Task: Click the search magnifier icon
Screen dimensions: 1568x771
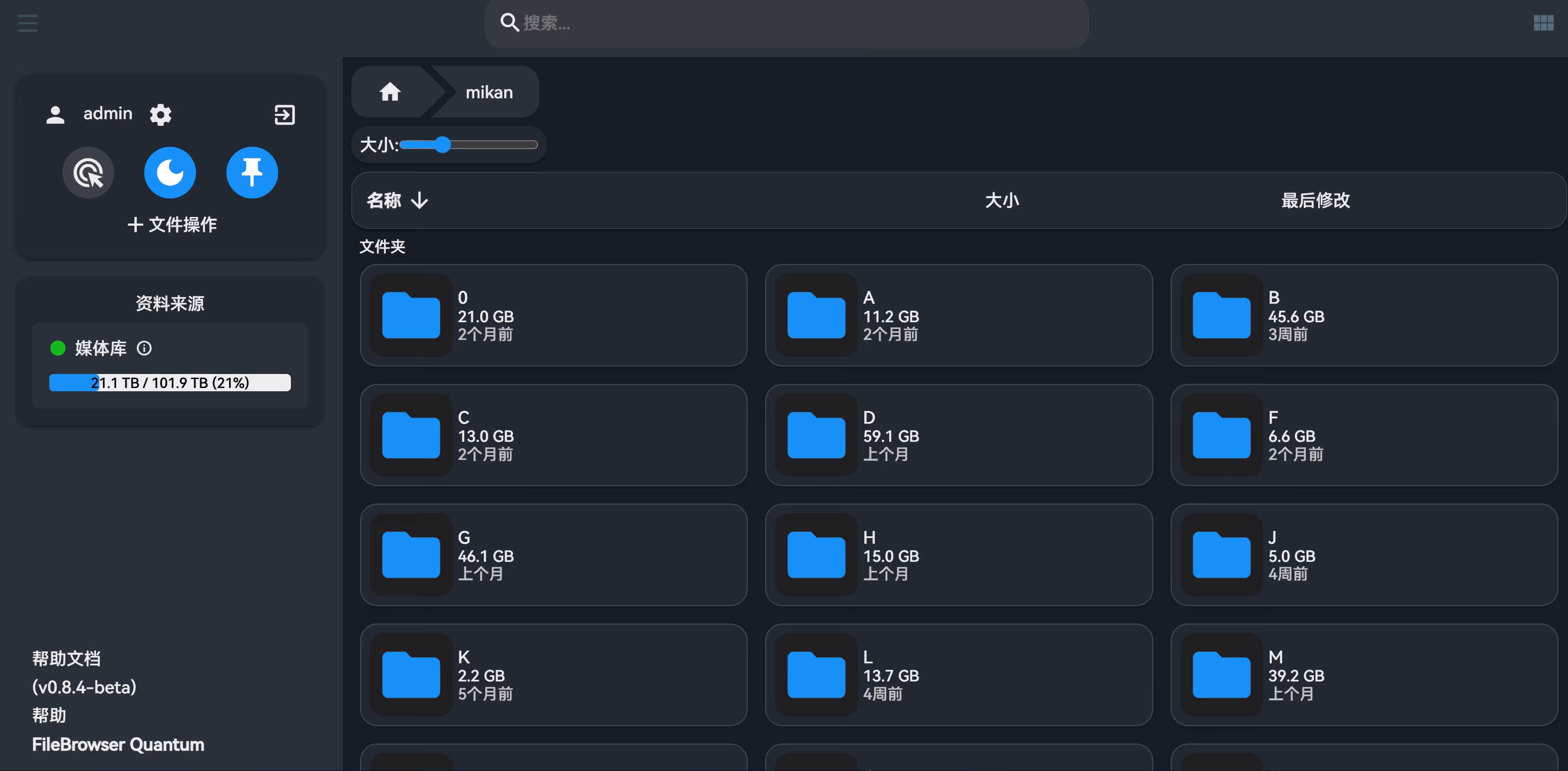Action: click(509, 23)
